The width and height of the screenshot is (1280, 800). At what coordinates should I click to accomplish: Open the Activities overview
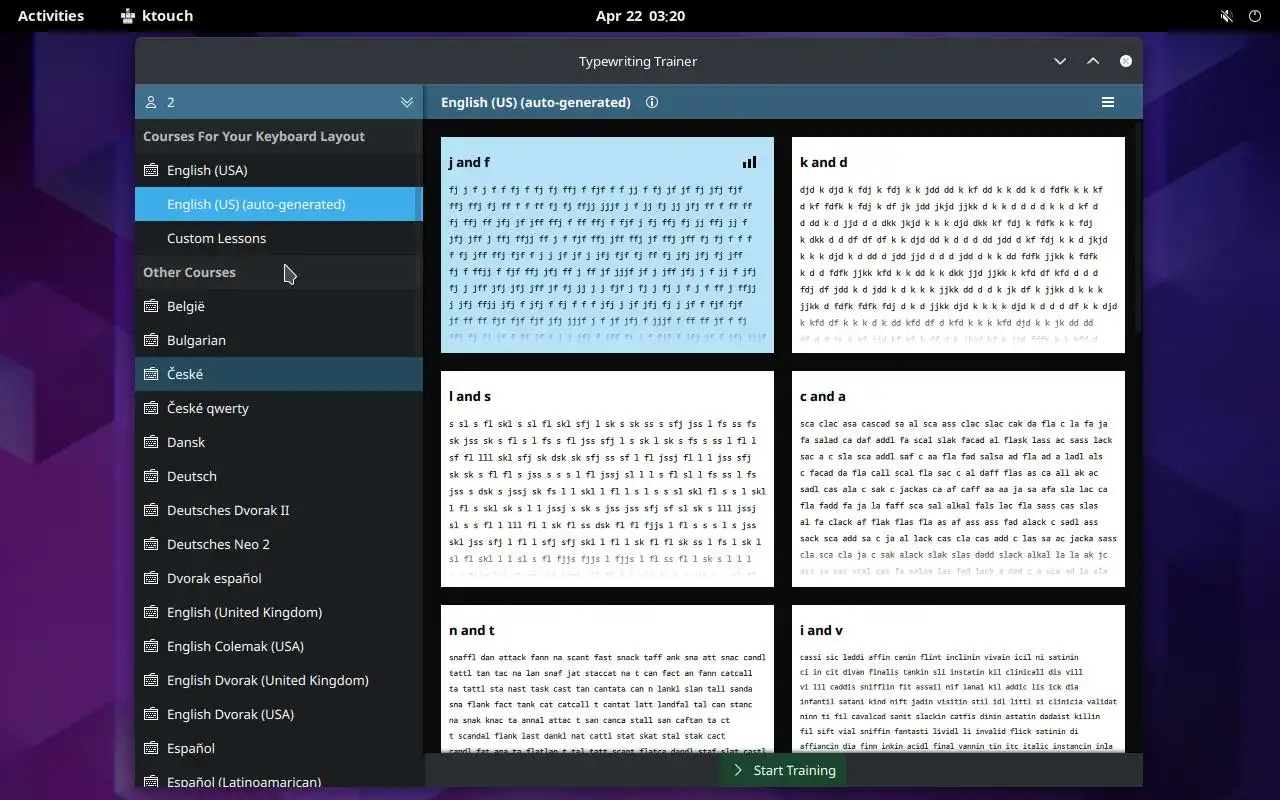pos(51,16)
